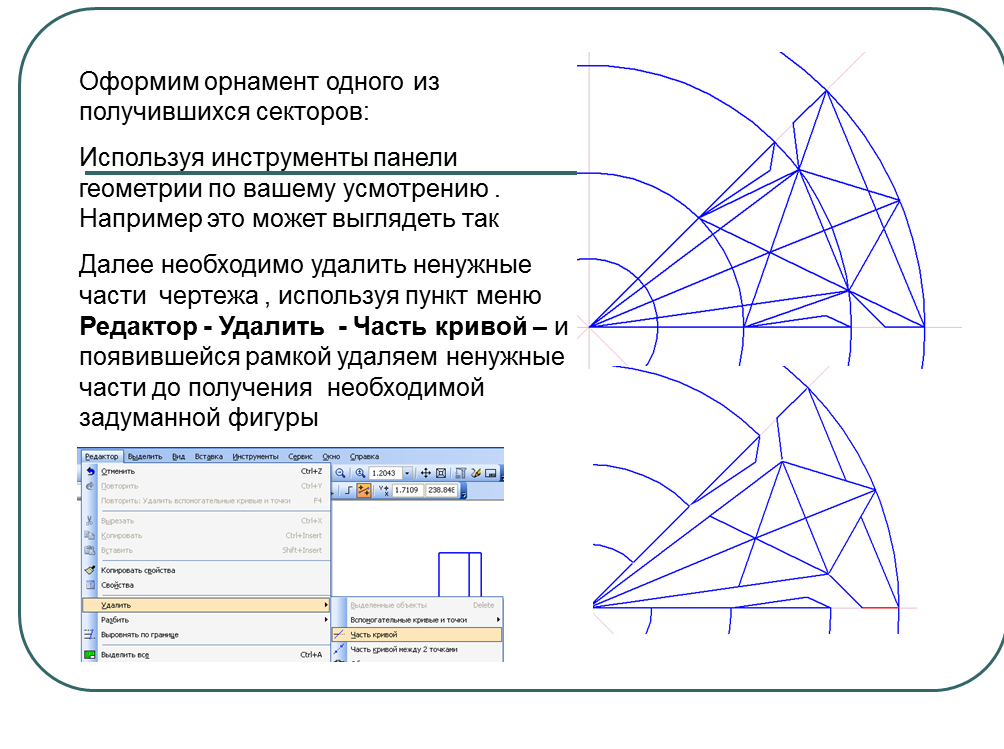Choose Часть кривой между 2 точками
This screenshot has width=1004, height=749.
tap(417, 649)
